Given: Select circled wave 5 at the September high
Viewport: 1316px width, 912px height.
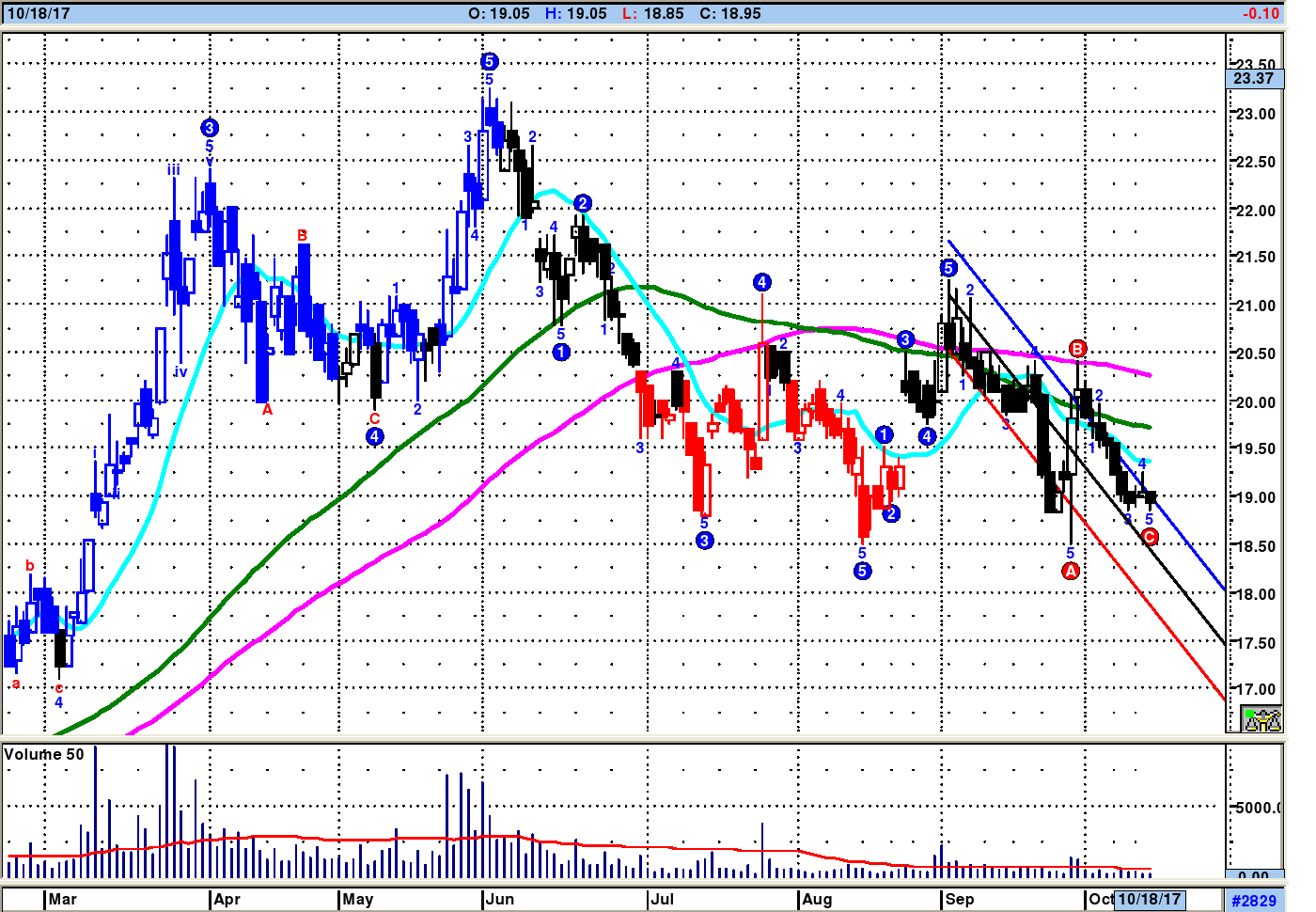Looking at the screenshot, I should pyautogui.click(x=949, y=269).
